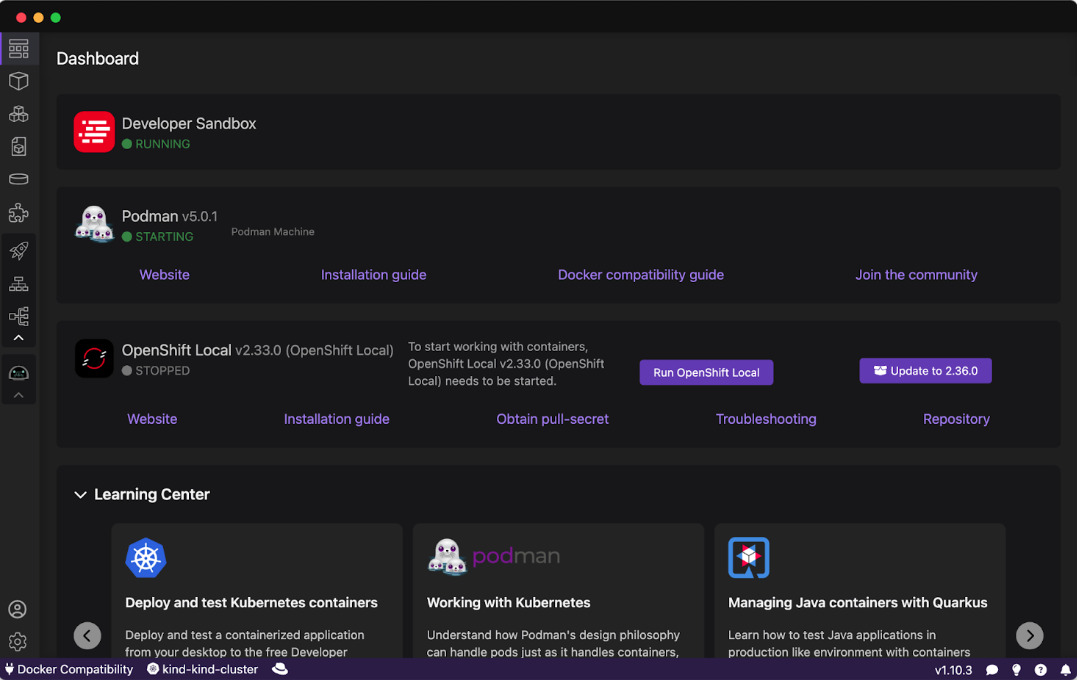Click the chevron below the robot icon
1077x680 pixels.
[x=18, y=396]
